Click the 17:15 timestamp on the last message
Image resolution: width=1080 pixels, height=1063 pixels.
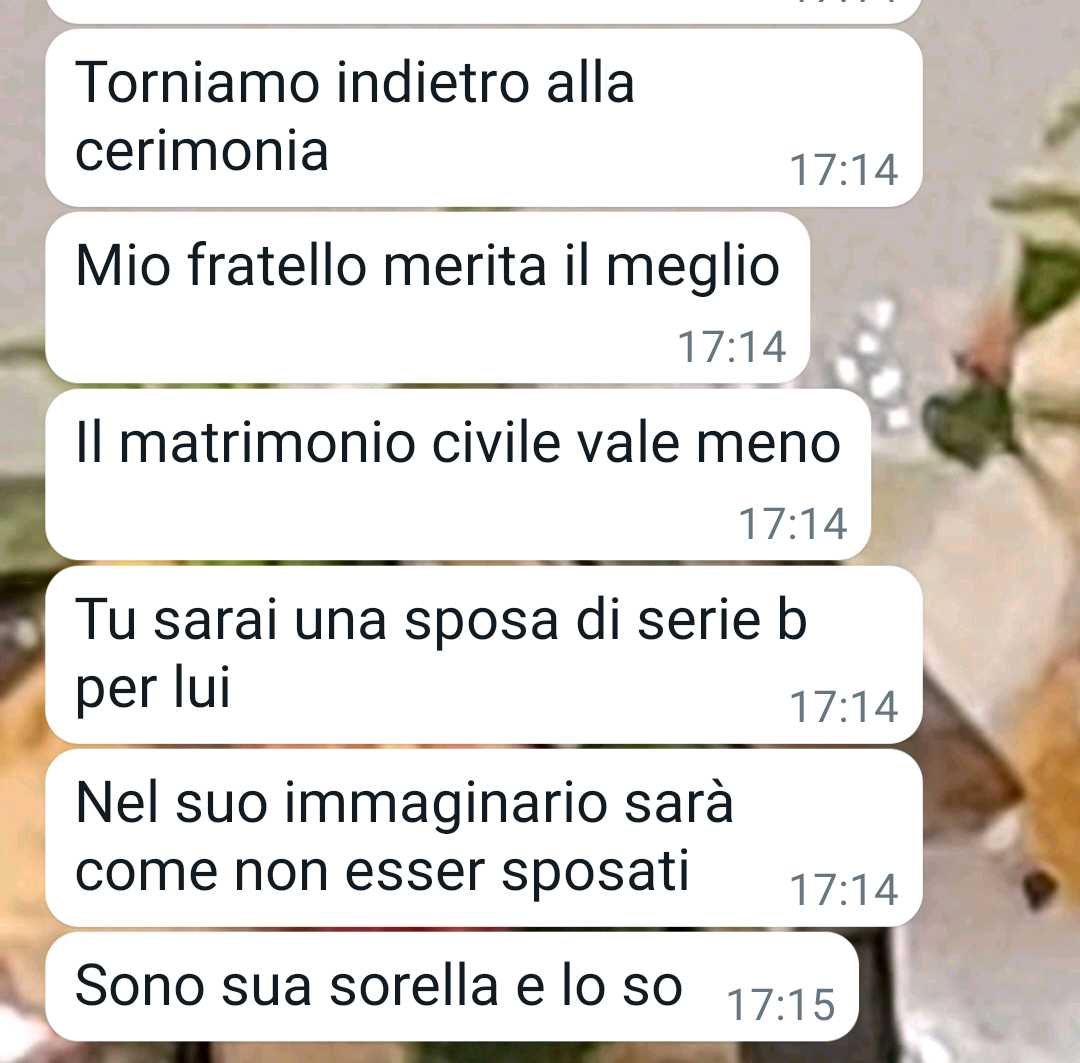781,1005
